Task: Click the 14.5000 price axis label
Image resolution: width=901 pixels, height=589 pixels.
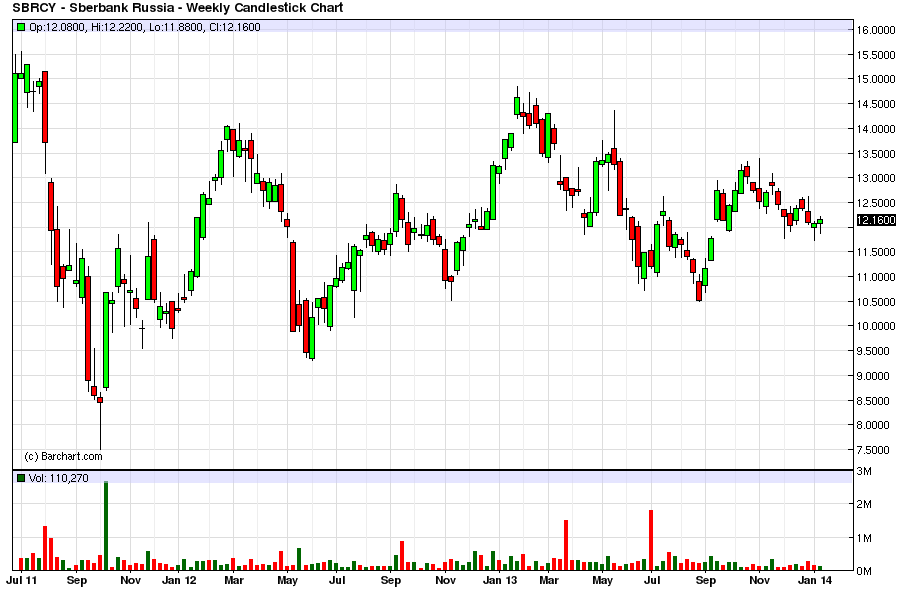Action: [x=876, y=104]
